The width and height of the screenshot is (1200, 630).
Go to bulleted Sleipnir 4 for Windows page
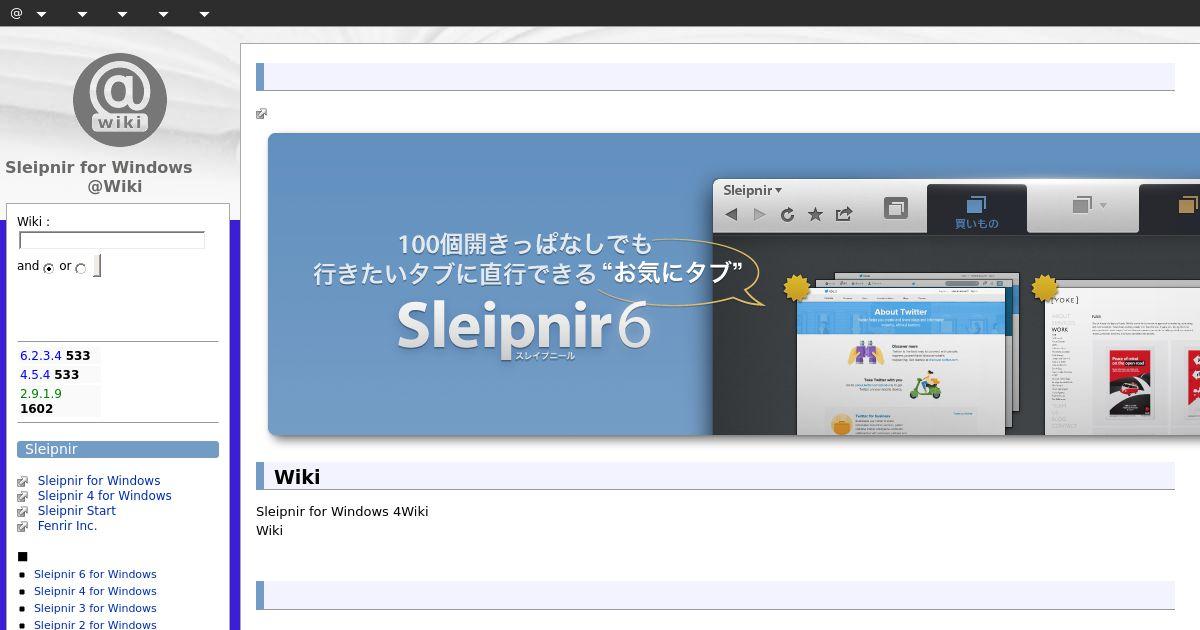95,591
